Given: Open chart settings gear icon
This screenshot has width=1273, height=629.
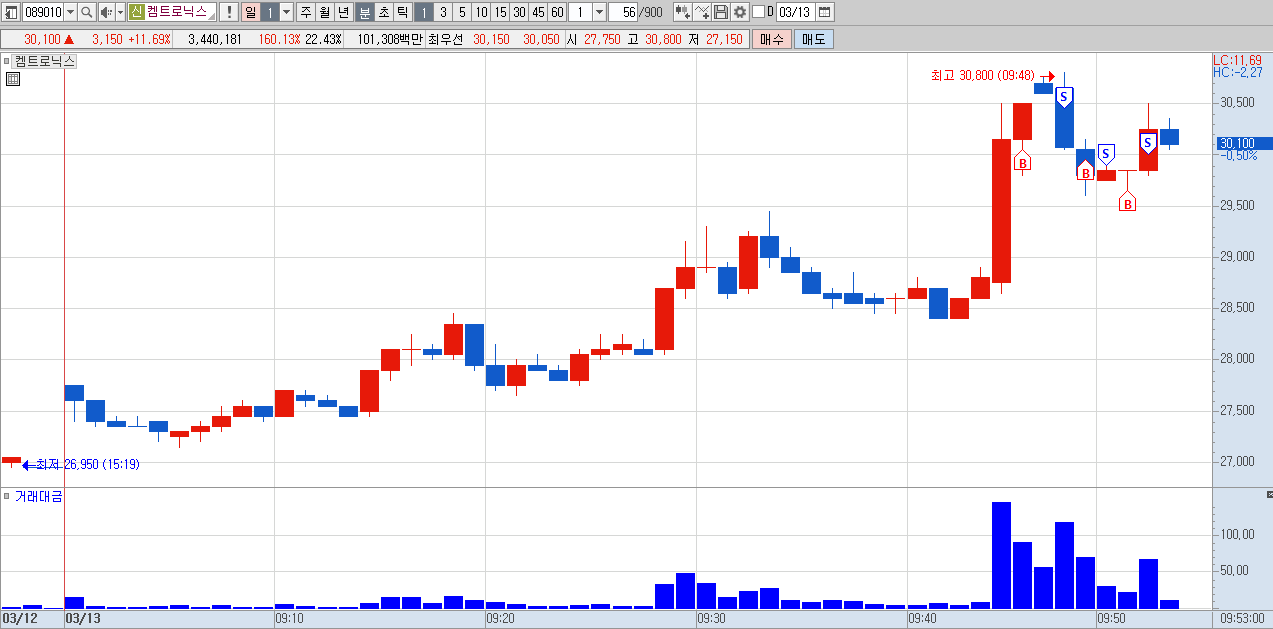Looking at the screenshot, I should click(740, 12).
